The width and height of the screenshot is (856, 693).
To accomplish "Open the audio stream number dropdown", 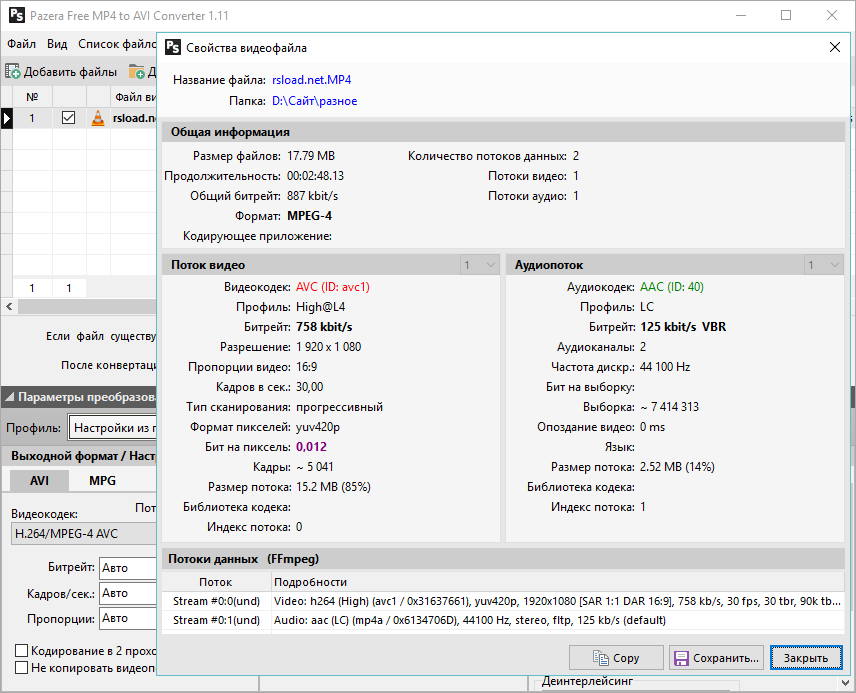I will [823, 265].
